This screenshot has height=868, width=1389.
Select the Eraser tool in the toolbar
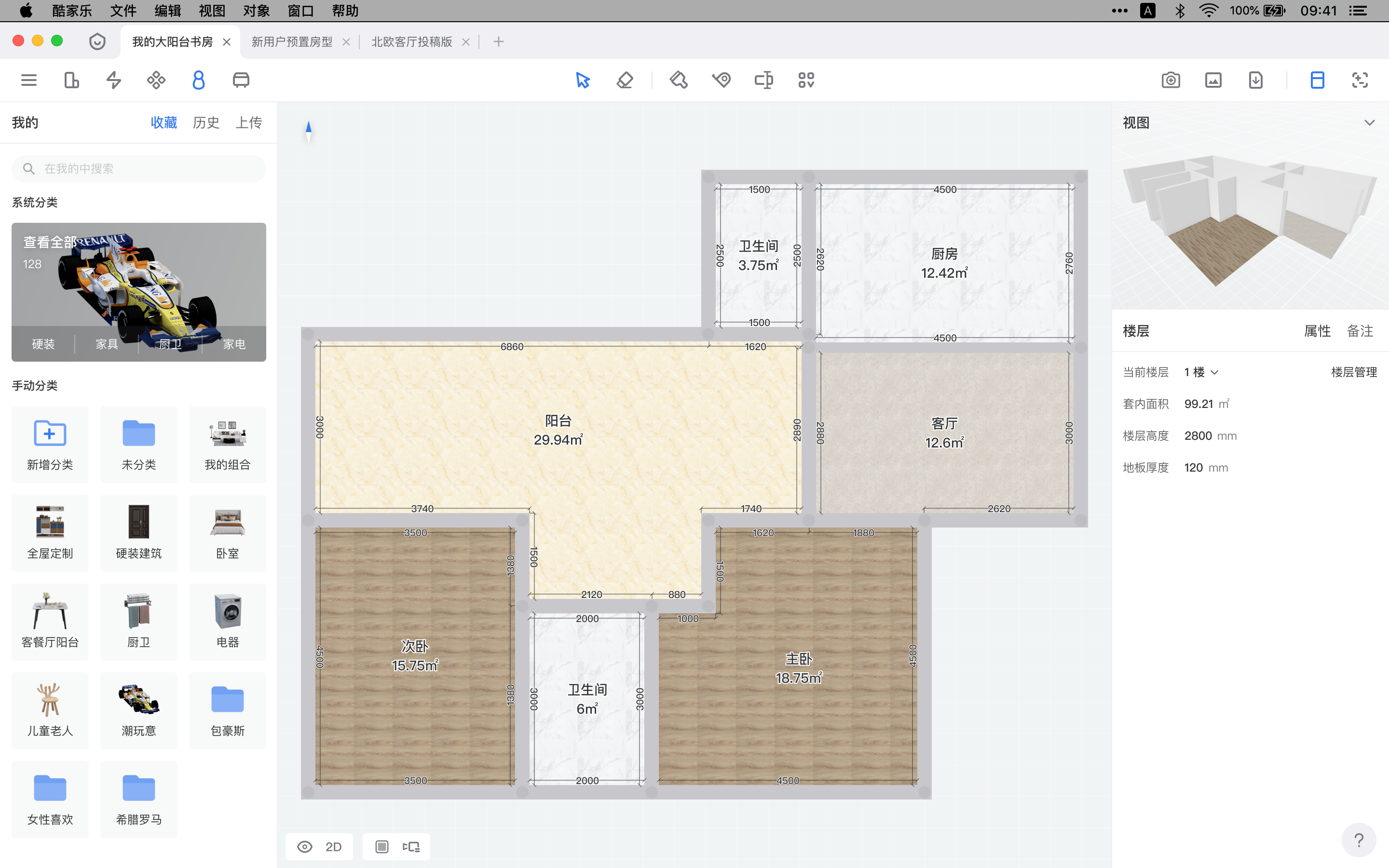(x=625, y=80)
